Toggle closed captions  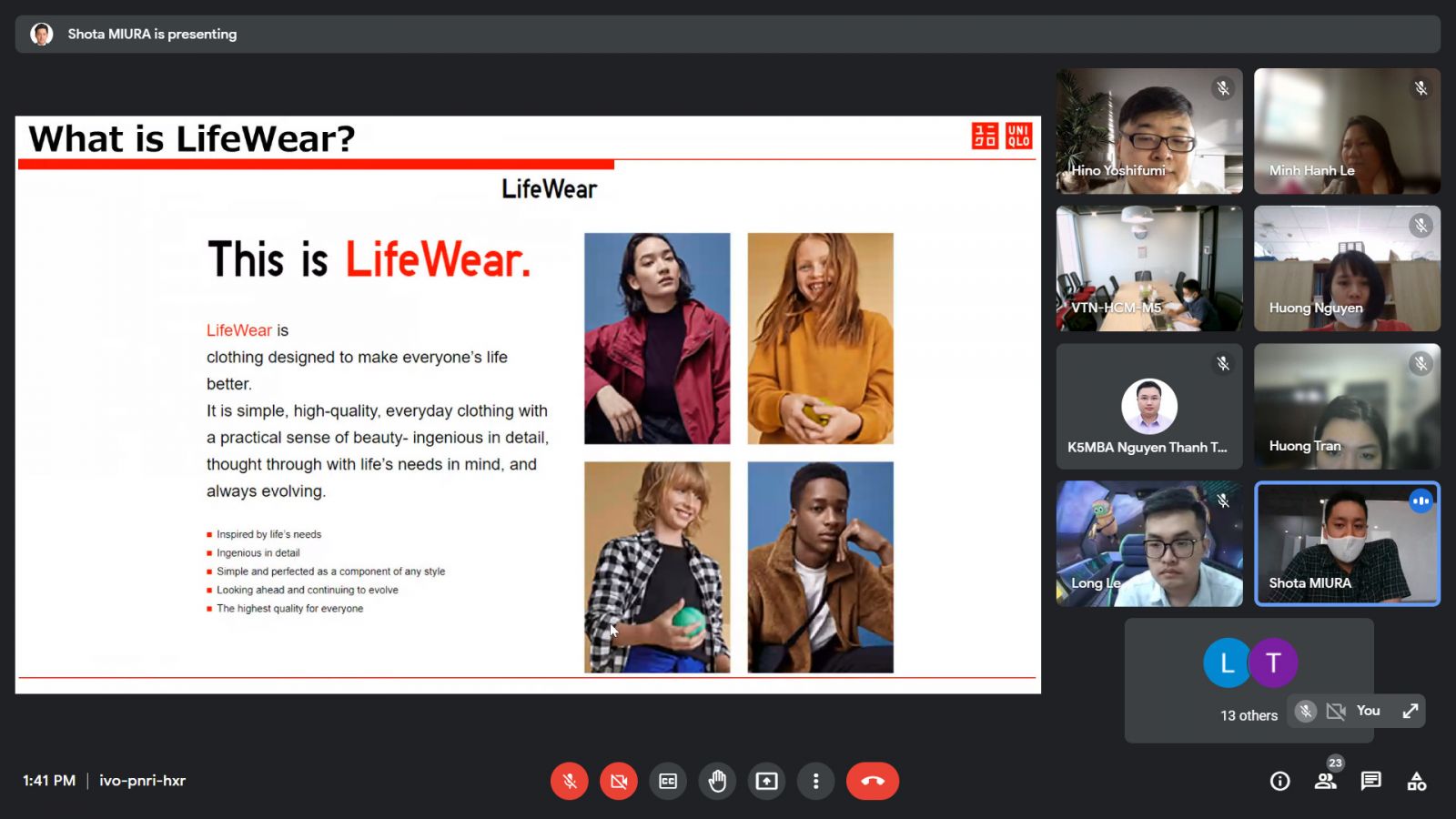(x=668, y=781)
